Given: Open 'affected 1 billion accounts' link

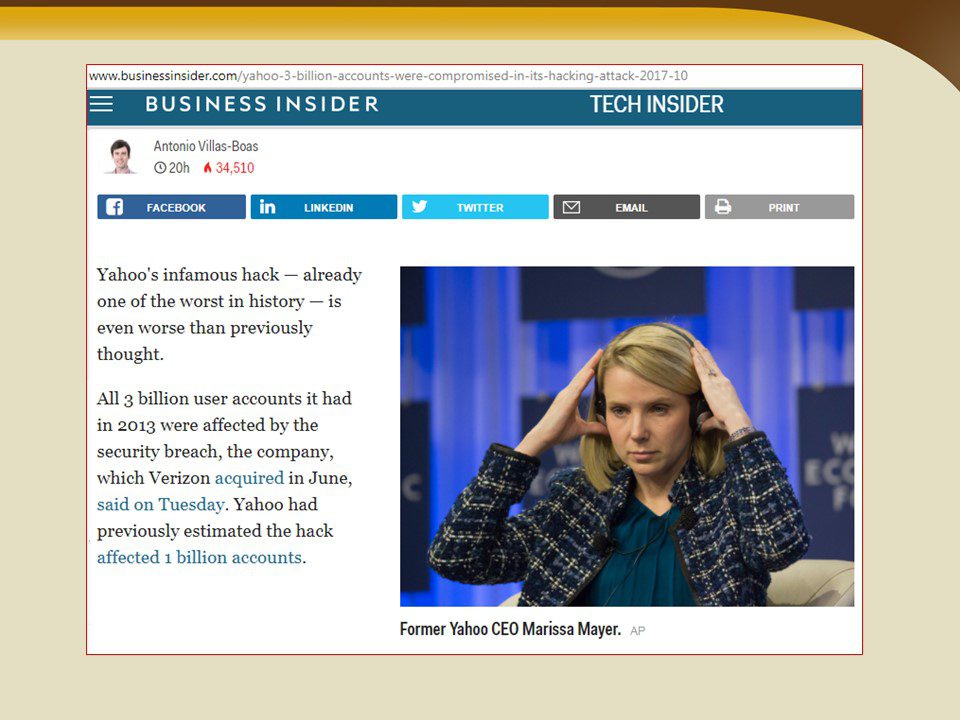Looking at the screenshot, I should point(200,557).
